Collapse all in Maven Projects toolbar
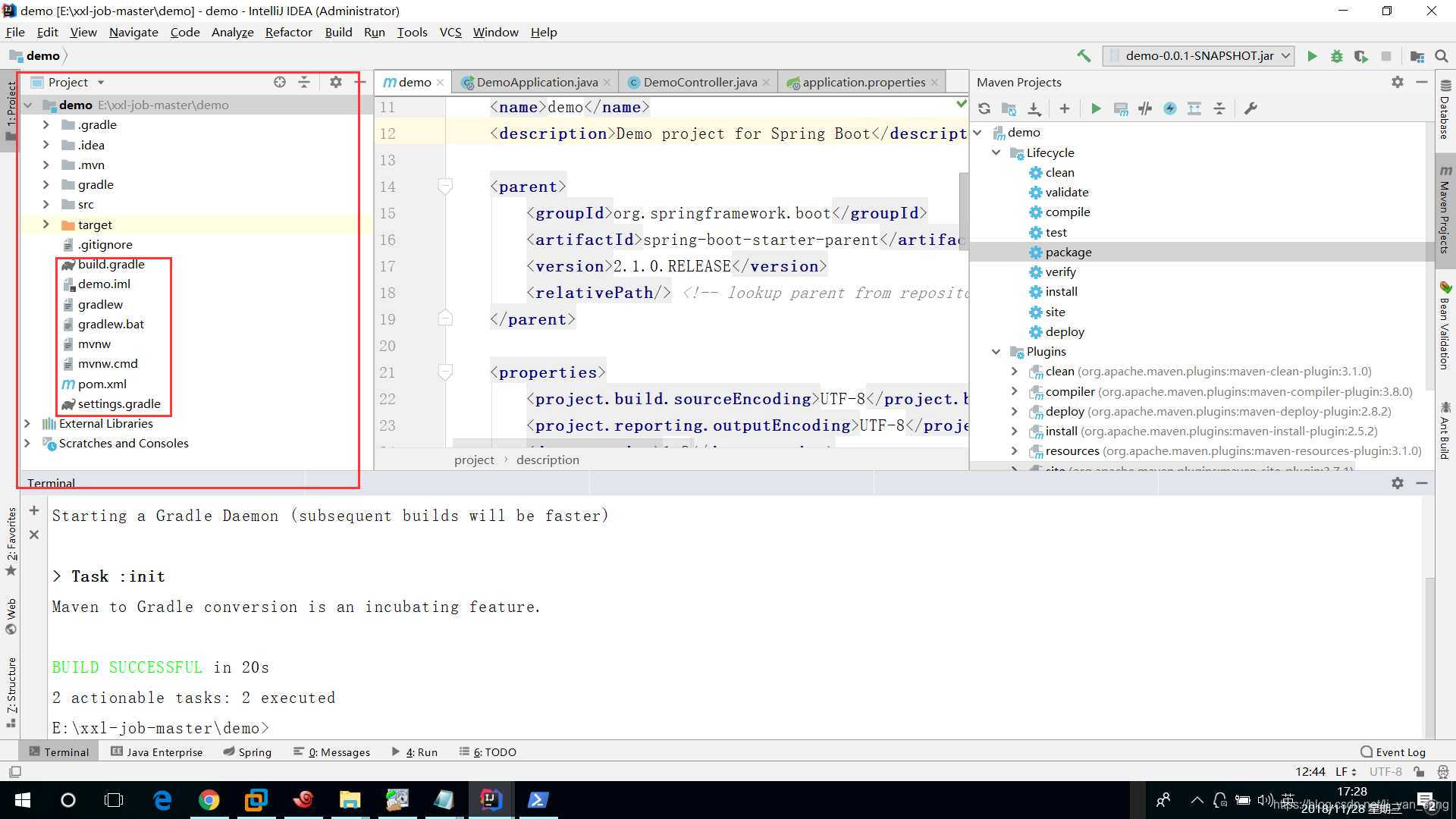The width and height of the screenshot is (1456, 819). (1219, 108)
